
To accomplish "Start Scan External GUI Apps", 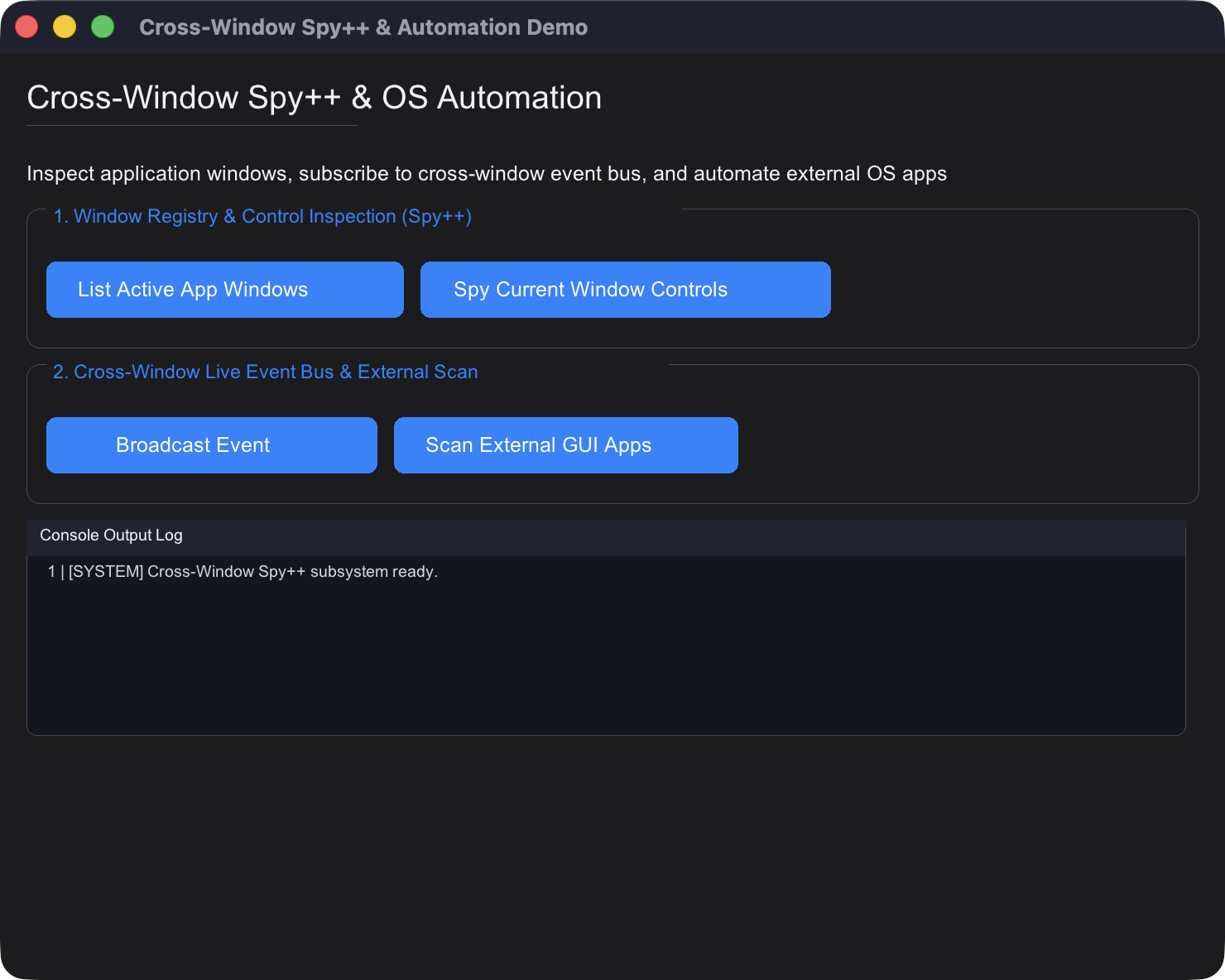I will click(566, 445).
